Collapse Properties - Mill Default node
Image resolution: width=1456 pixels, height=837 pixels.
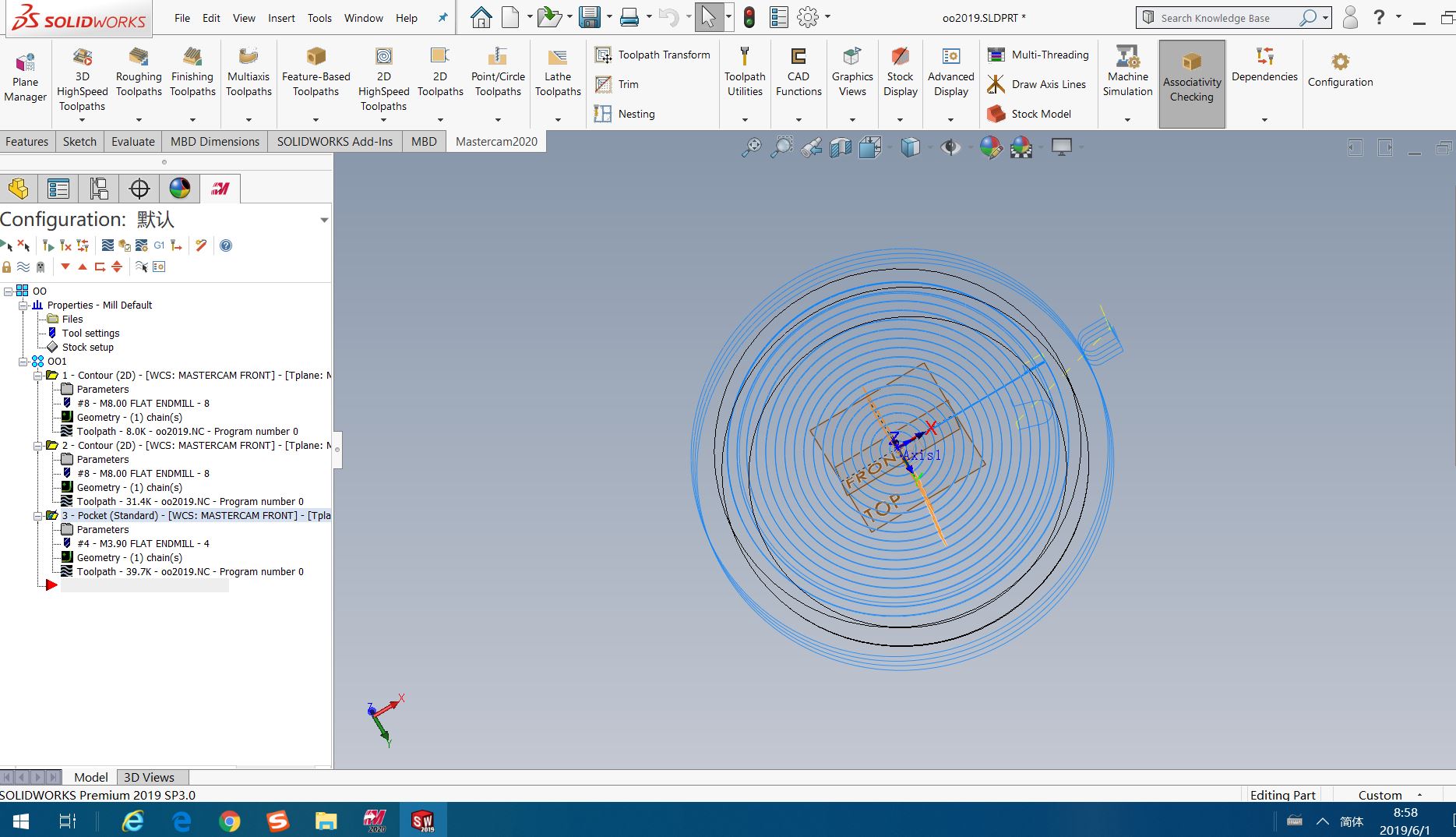pos(23,305)
